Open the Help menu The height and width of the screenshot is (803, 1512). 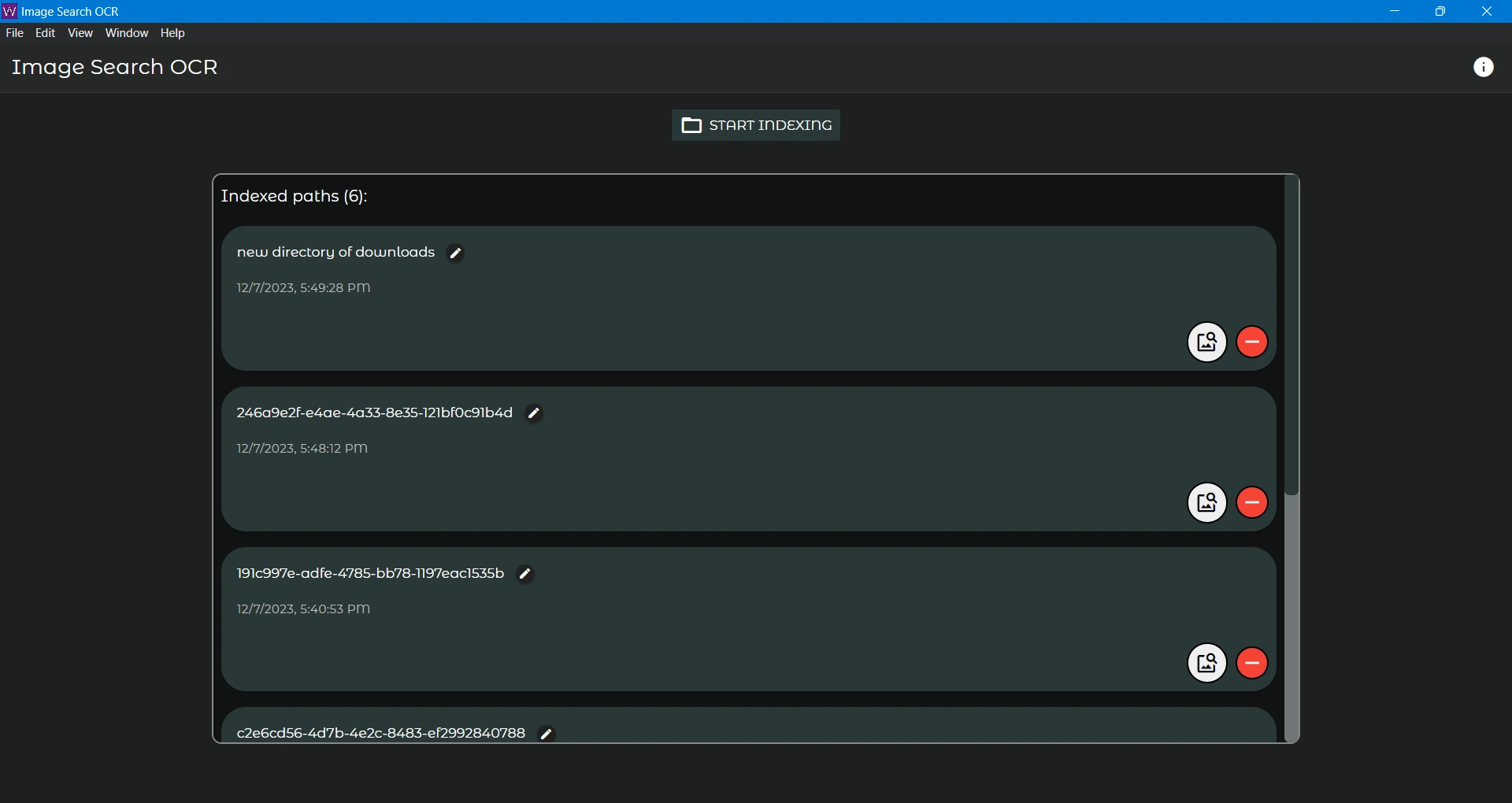tap(172, 33)
